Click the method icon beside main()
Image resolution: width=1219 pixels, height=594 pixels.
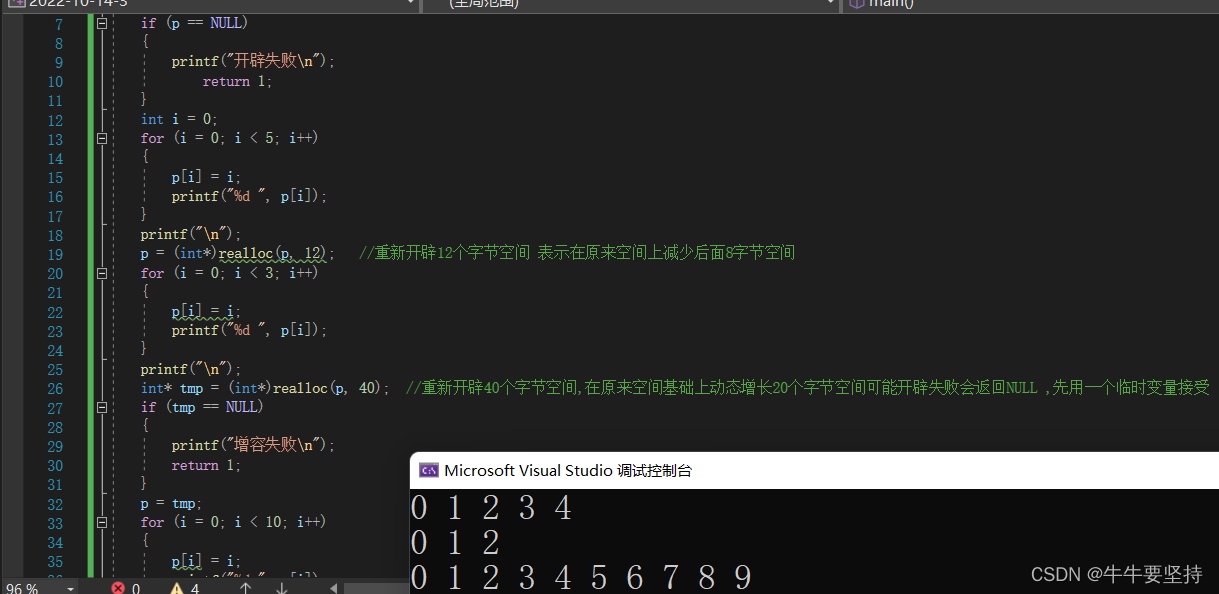pyautogui.click(x=857, y=4)
